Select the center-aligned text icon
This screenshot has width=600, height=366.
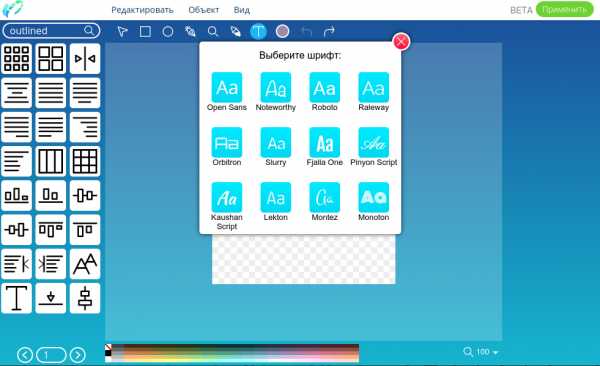(x=16, y=93)
